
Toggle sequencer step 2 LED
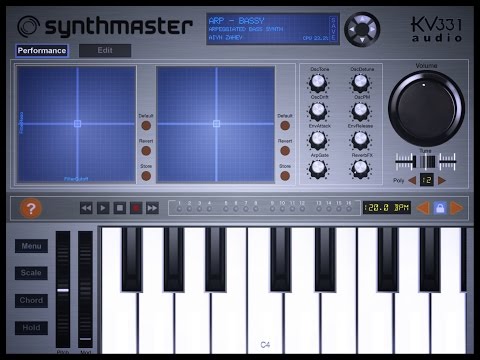(189, 209)
